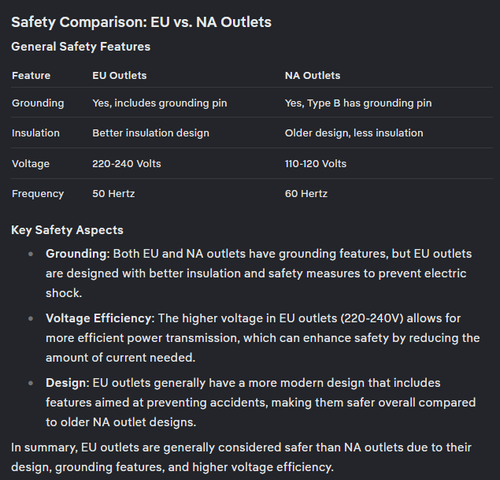Screen dimensions: 500x480
Task: Click the 'Safety Comparison: EU vs. NA Outlets' heading
Action: click(x=141, y=22)
